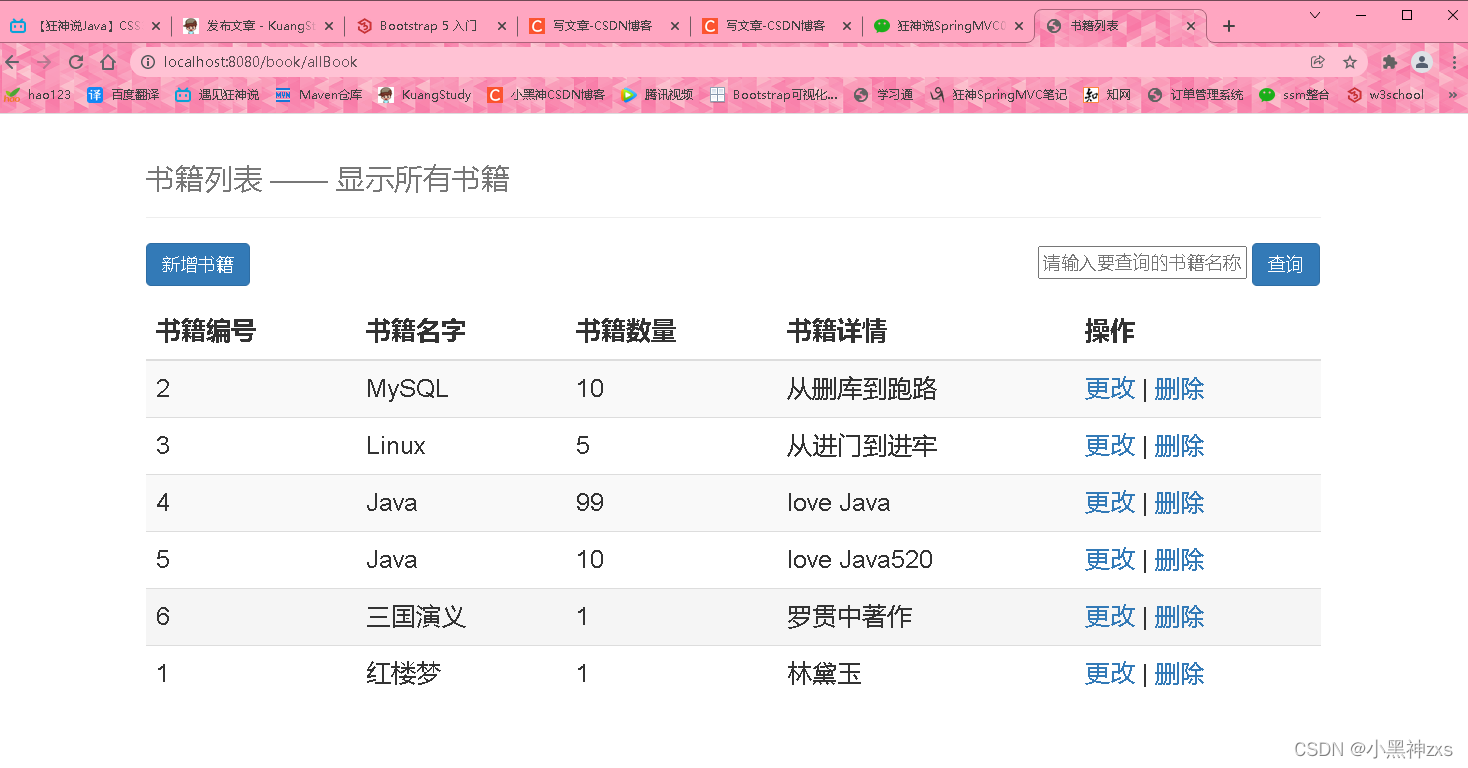Open Chrome three-dot menu
The height and width of the screenshot is (768, 1468).
tap(1454, 62)
